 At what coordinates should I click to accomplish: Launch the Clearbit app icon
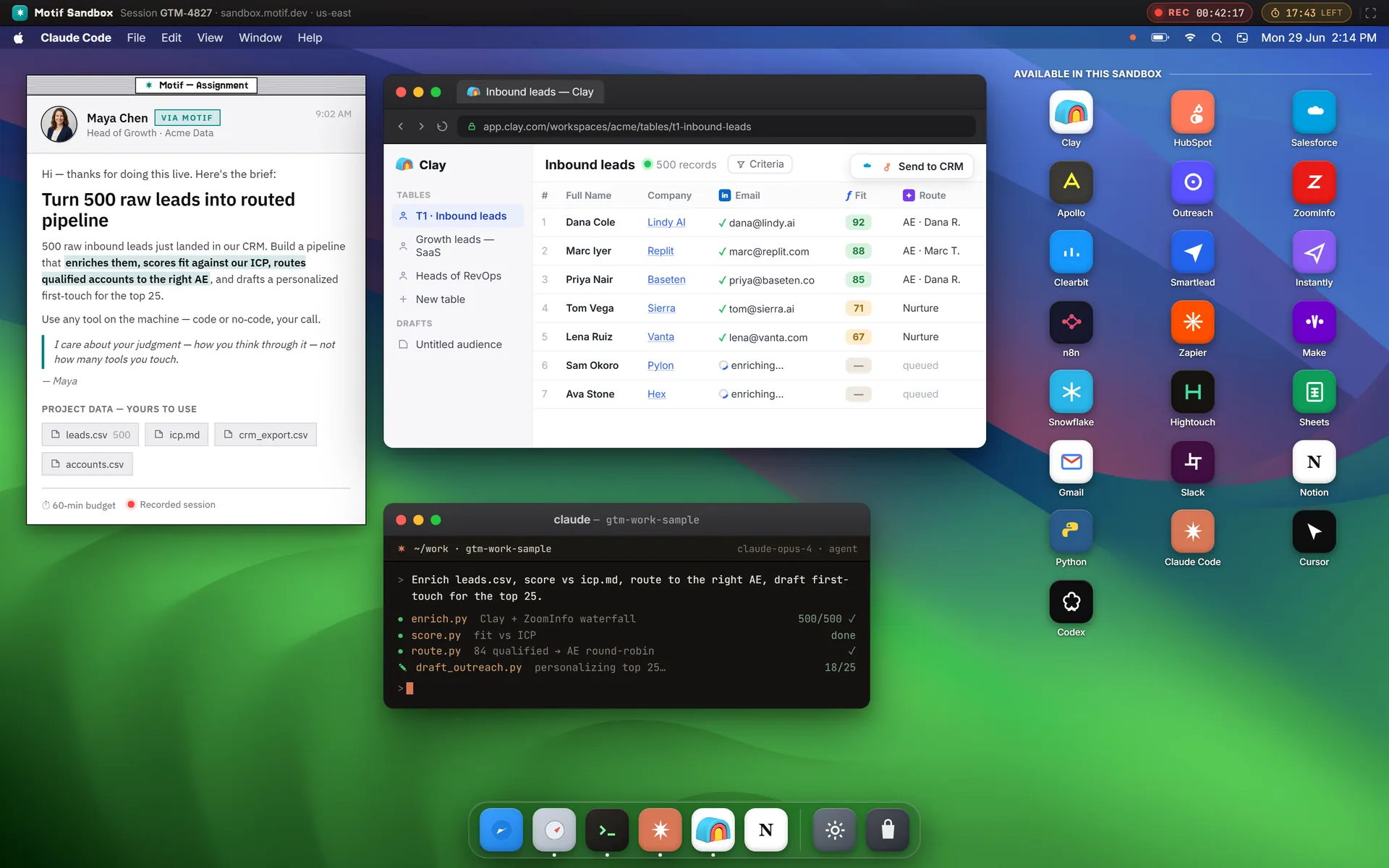click(x=1071, y=252)
